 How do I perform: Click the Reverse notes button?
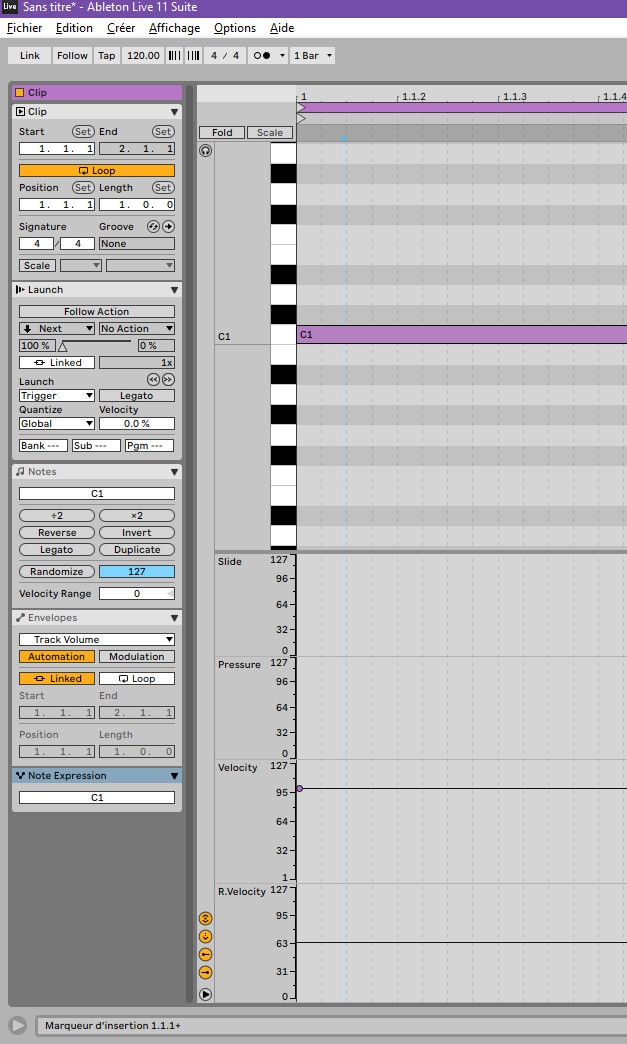(57, 533)
